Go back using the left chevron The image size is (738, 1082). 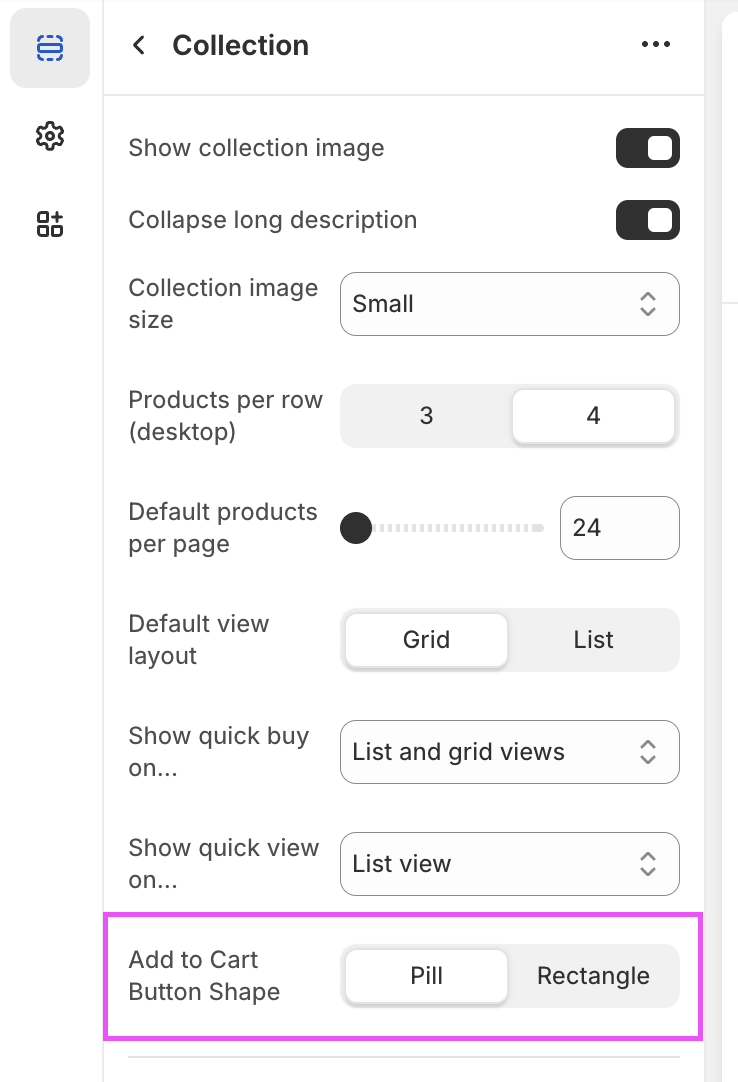click(x=139, y=45)
